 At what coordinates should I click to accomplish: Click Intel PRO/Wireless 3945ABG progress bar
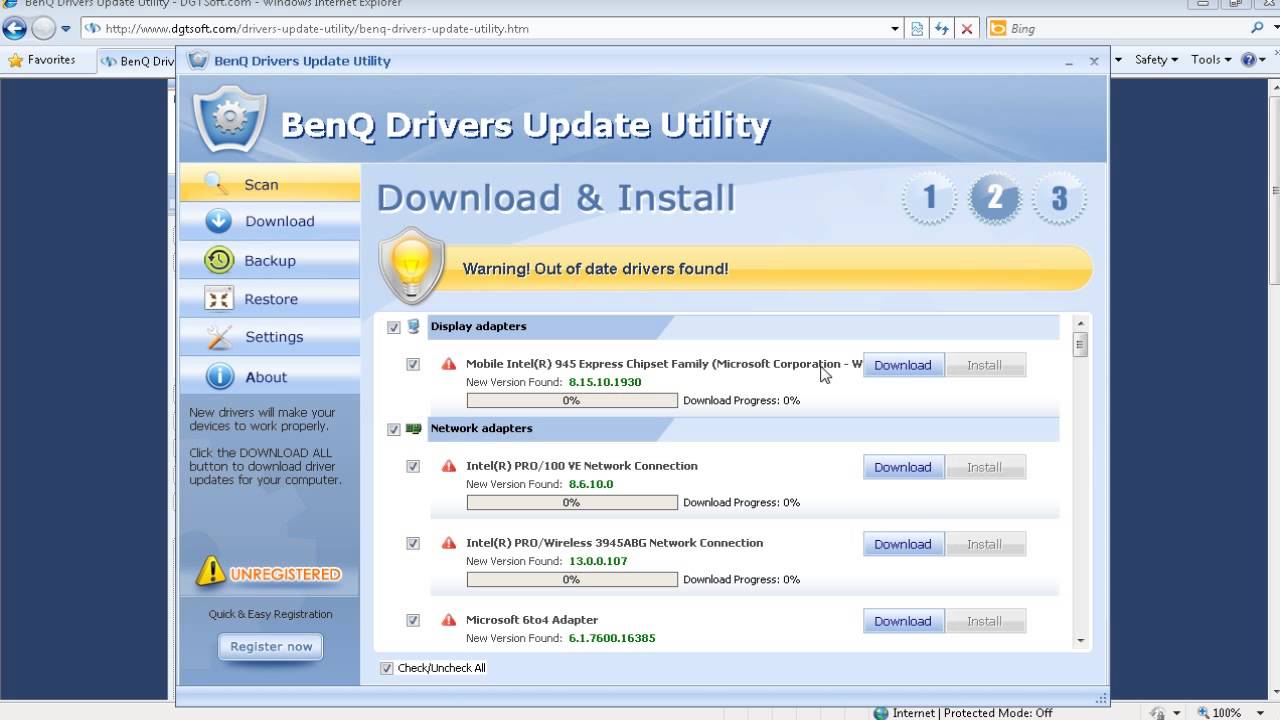pos(572,579)
